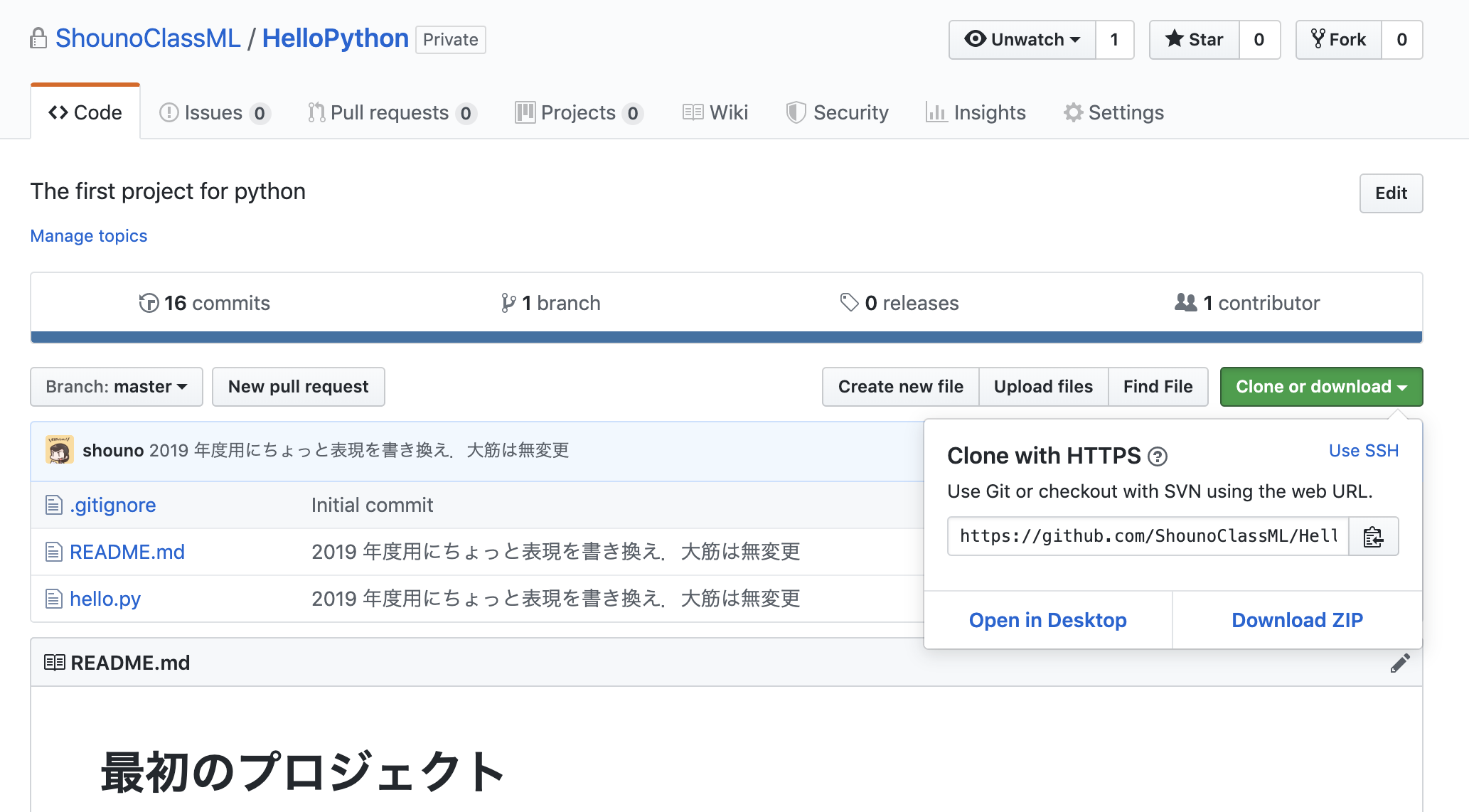
Task: Click the .gitignore file icon
Action: [54, 505]
